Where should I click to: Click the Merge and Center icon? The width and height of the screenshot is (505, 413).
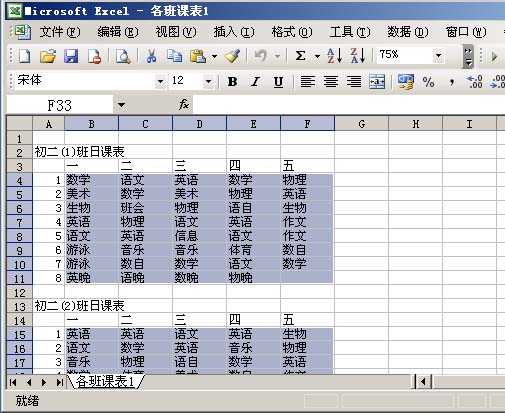coord(377,81)
